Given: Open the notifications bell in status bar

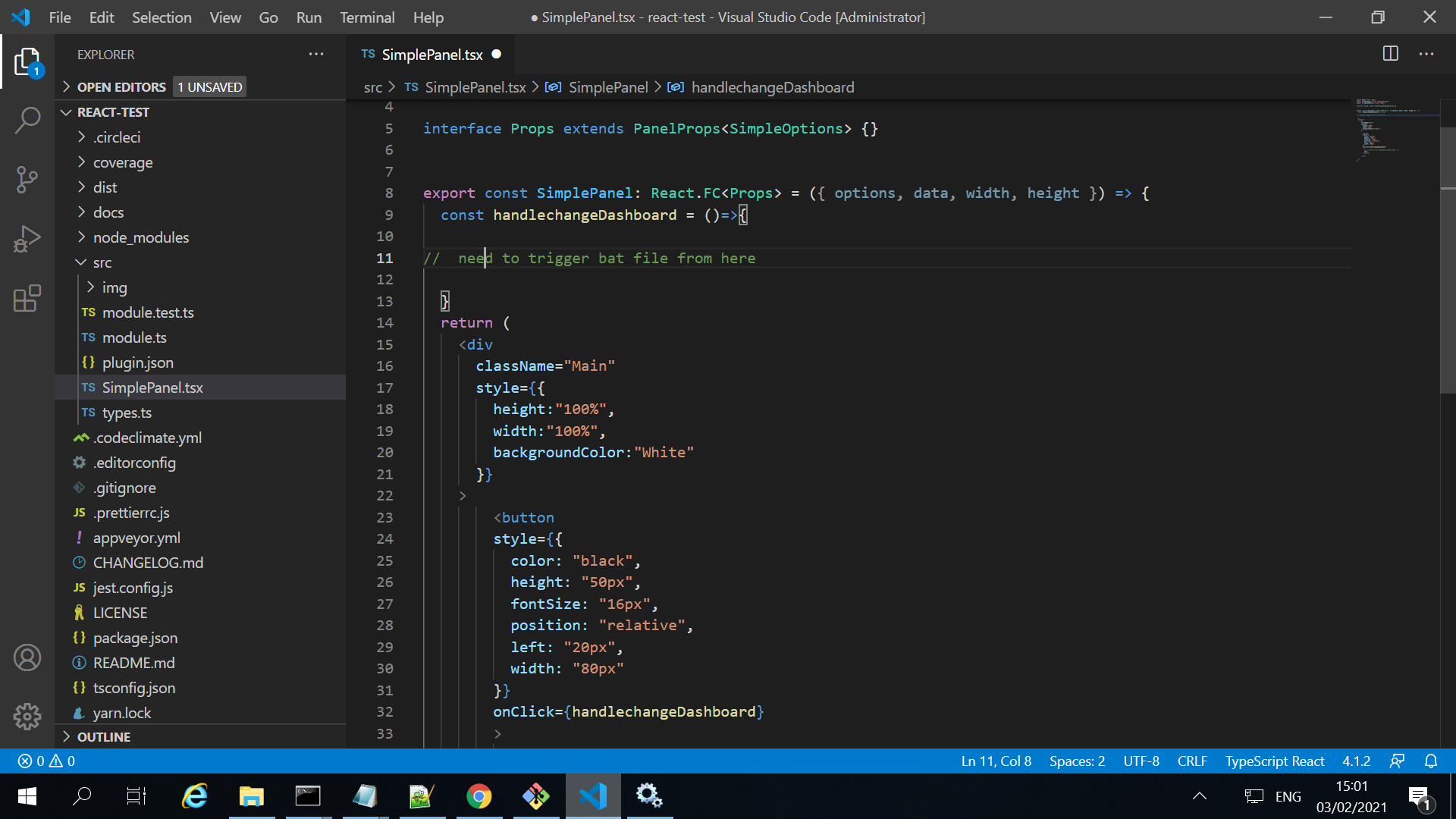Looking at the screenshot, I should pos(1431,761).
